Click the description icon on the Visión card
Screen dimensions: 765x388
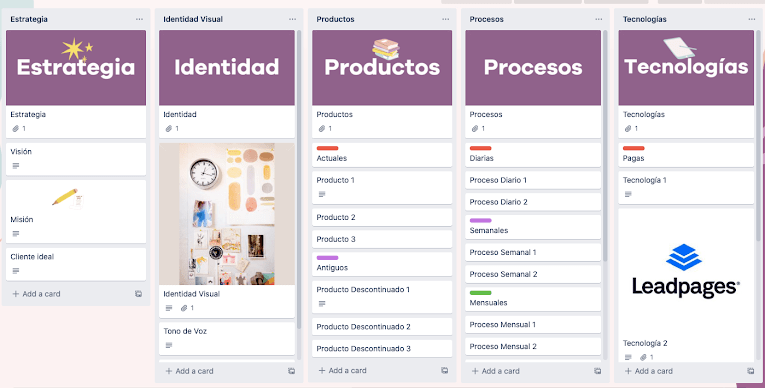point(16,166)
